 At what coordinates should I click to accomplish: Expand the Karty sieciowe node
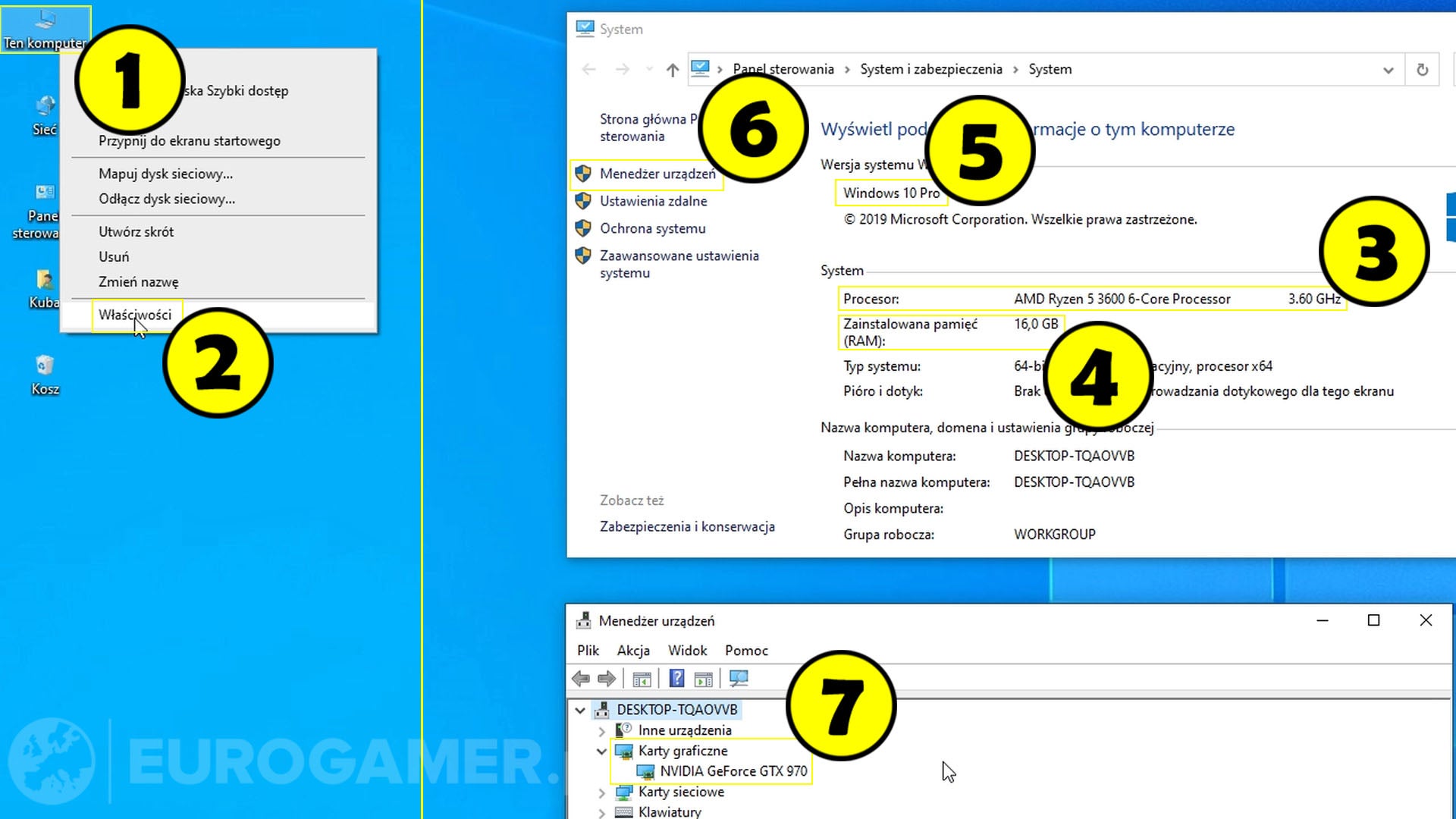pos(602,793)
